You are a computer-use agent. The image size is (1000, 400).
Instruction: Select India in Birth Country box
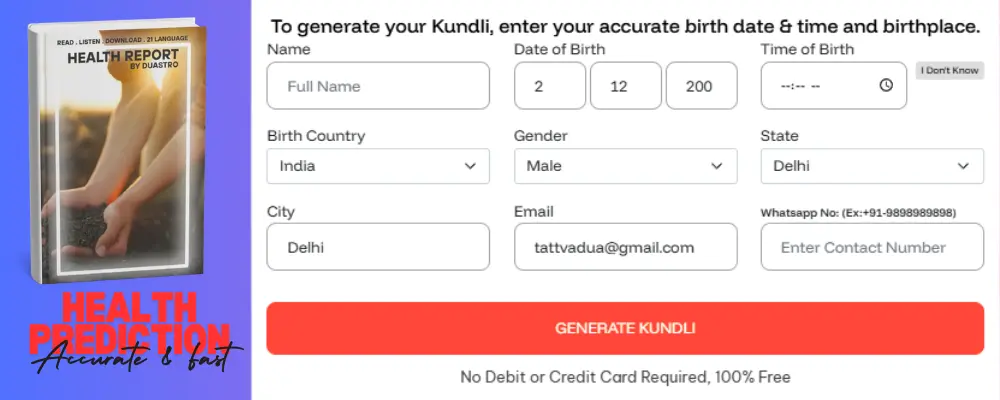coord(298,166)
